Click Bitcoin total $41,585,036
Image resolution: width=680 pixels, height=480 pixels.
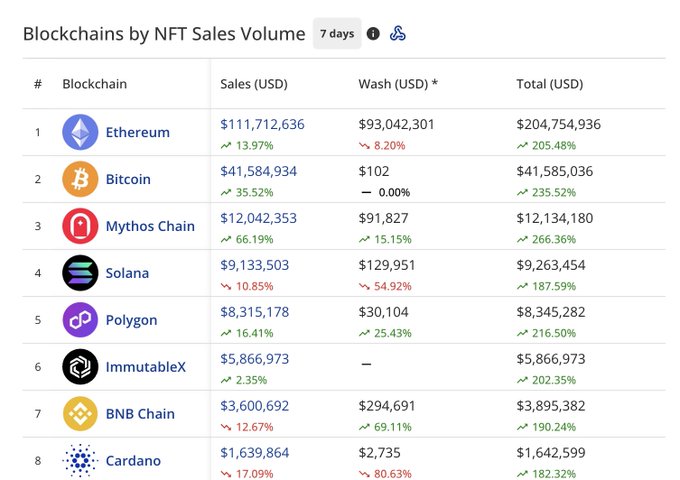(555, 171)
